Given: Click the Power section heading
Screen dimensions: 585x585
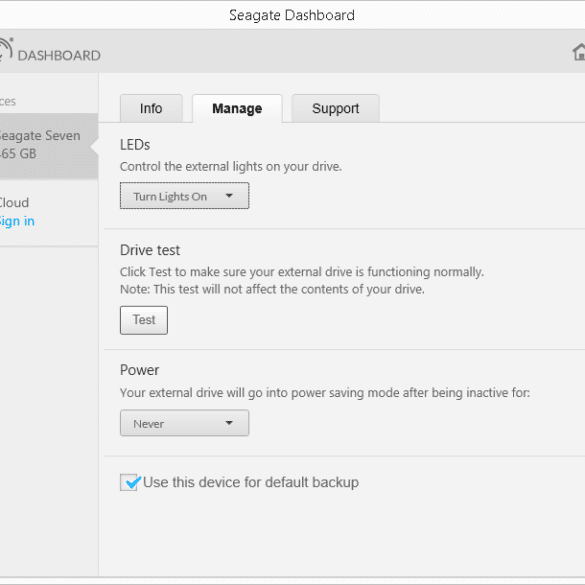Looking at the screenshot, I should pyautogui.click(x=140, y=370).
